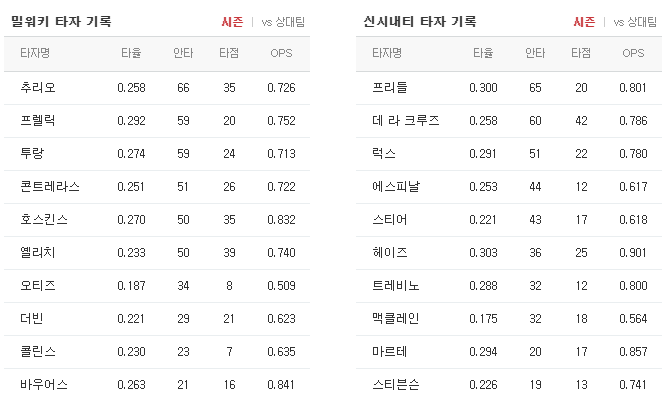This screenshot has width=665, height=411.
Task: Click 타율 column header in 밀워키 table
Action: tap(131, 53)
